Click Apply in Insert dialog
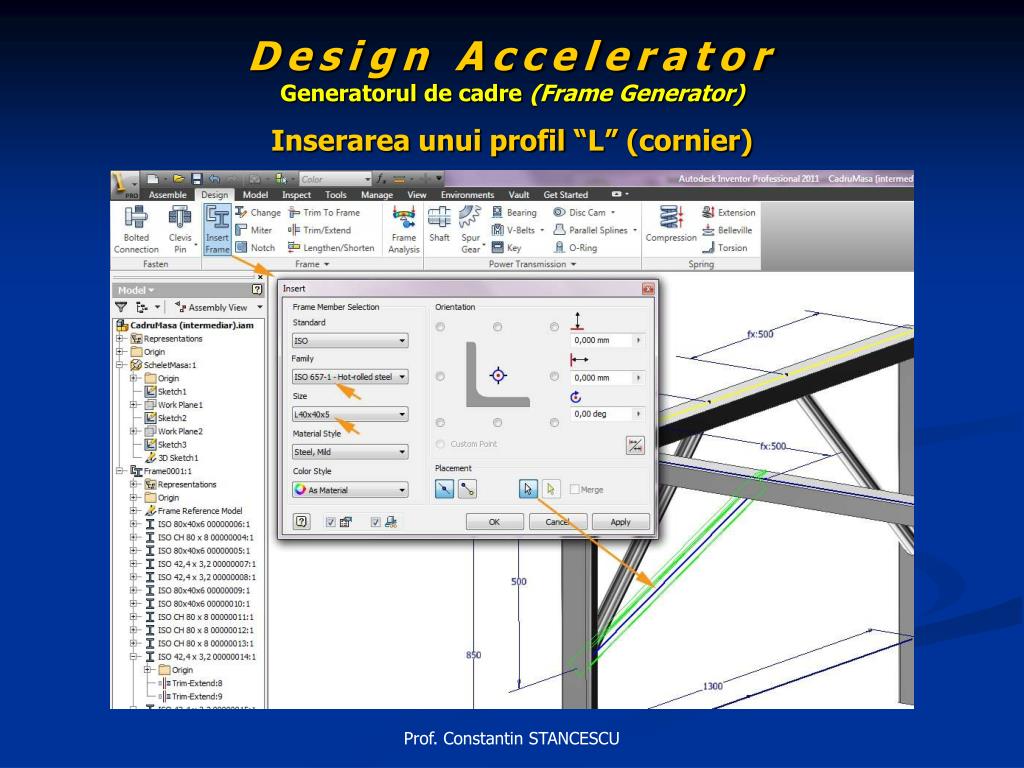1024x768 pixels. pos(620,522)
